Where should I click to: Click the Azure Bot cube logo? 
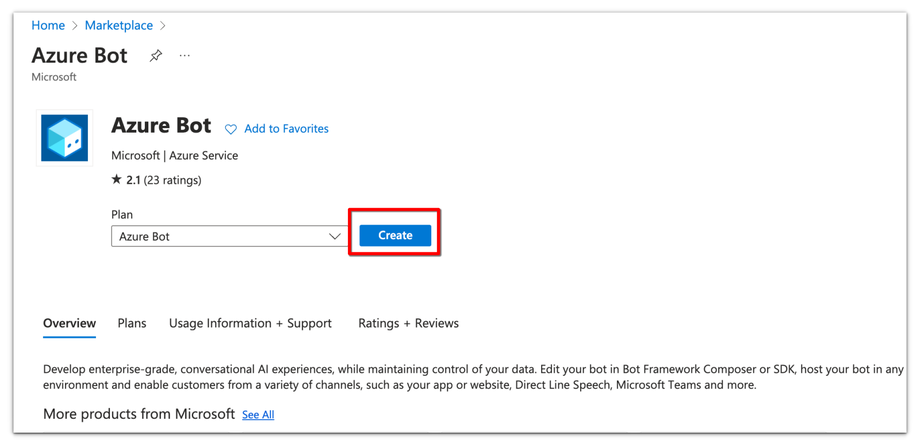(x=65, y=138)
